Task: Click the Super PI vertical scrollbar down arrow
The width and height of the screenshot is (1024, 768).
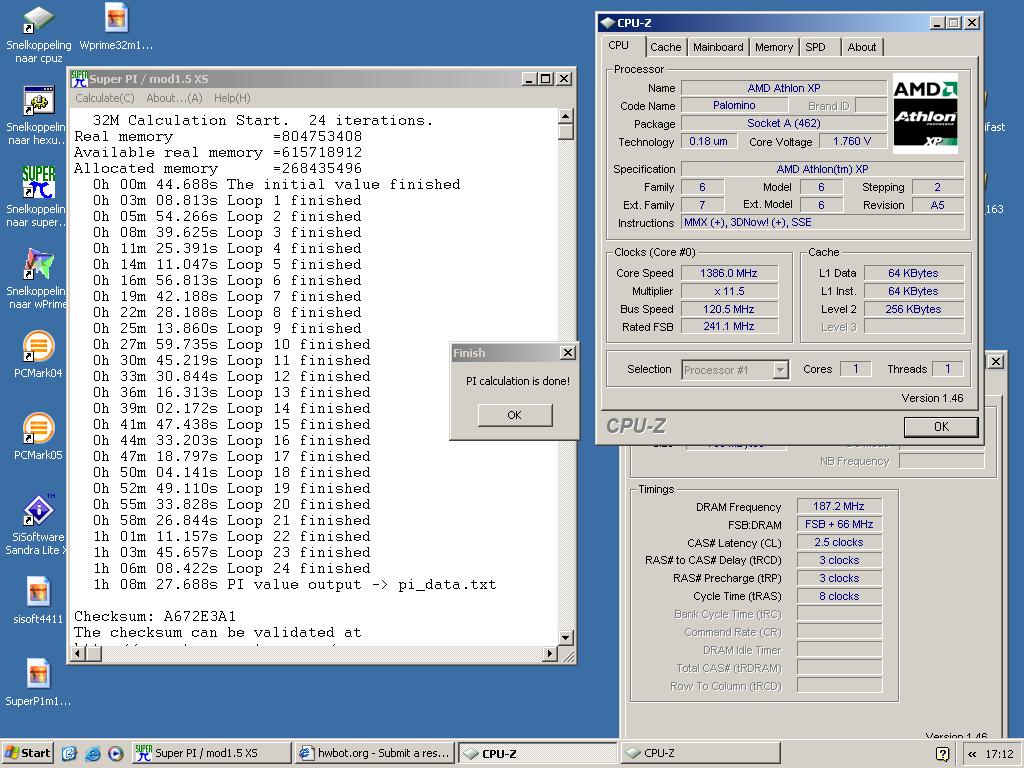Action: point(566,637)
